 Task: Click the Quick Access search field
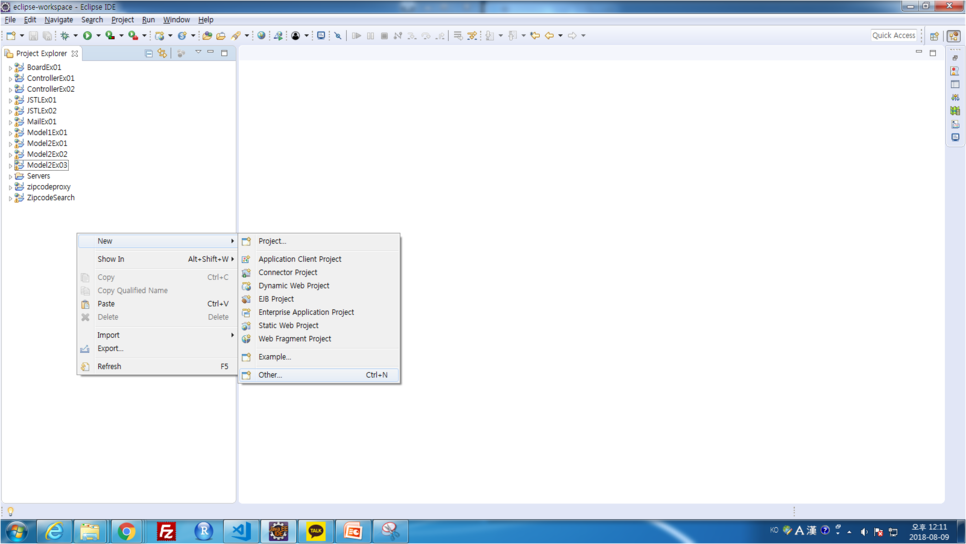(893, 35)
